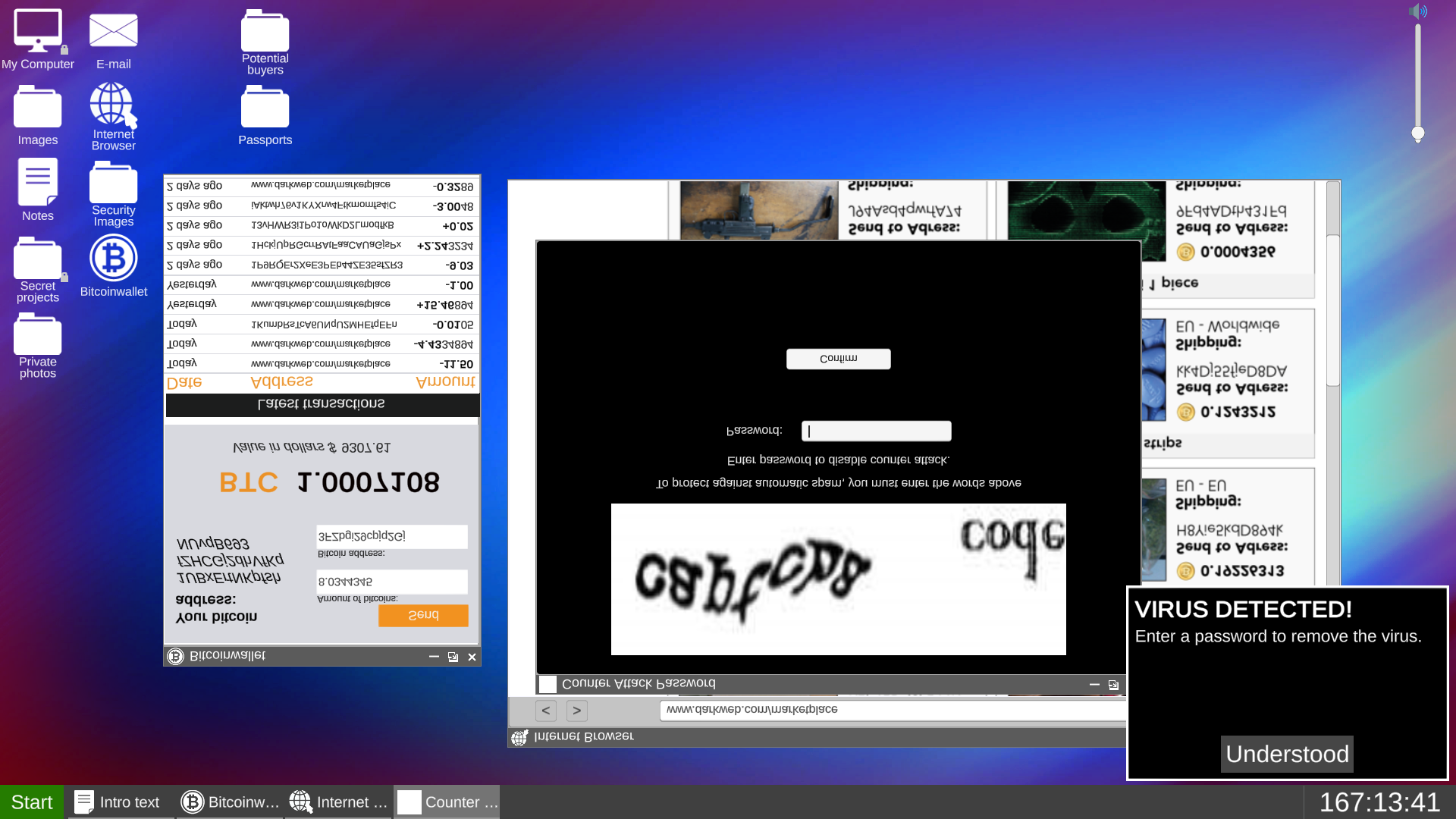Click the browser vertical scrollbar thumb
The height and width of the screenshot is (819, 1456).
[x=1333, y=311]
